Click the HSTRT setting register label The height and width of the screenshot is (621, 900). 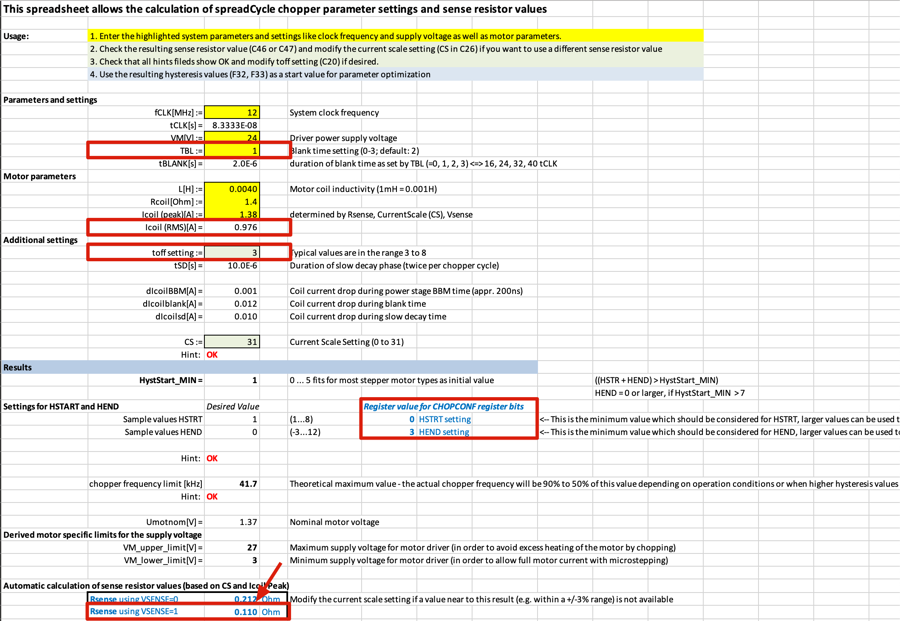tap(445, 419)
